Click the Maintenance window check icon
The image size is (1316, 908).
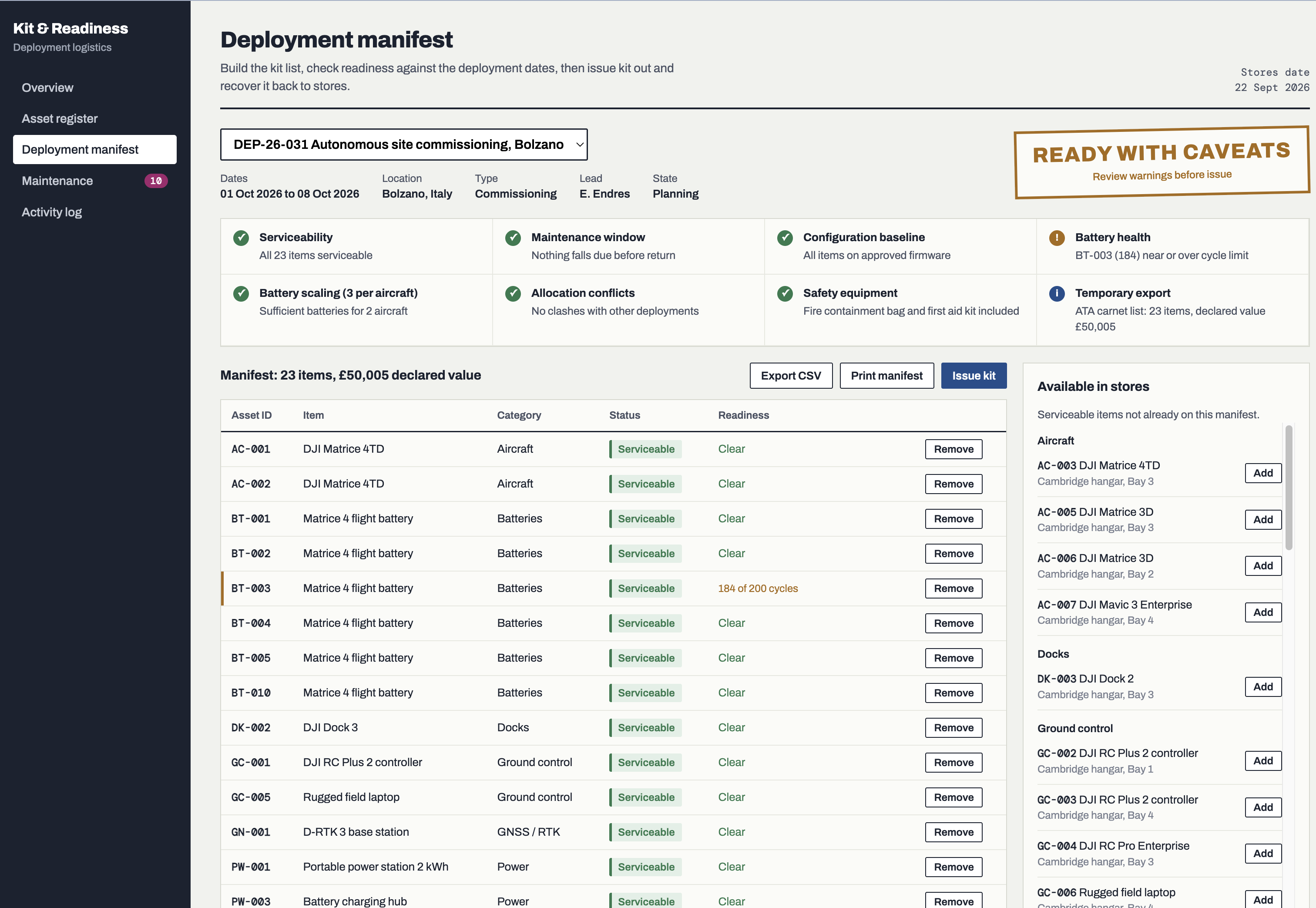click(513, 238)
